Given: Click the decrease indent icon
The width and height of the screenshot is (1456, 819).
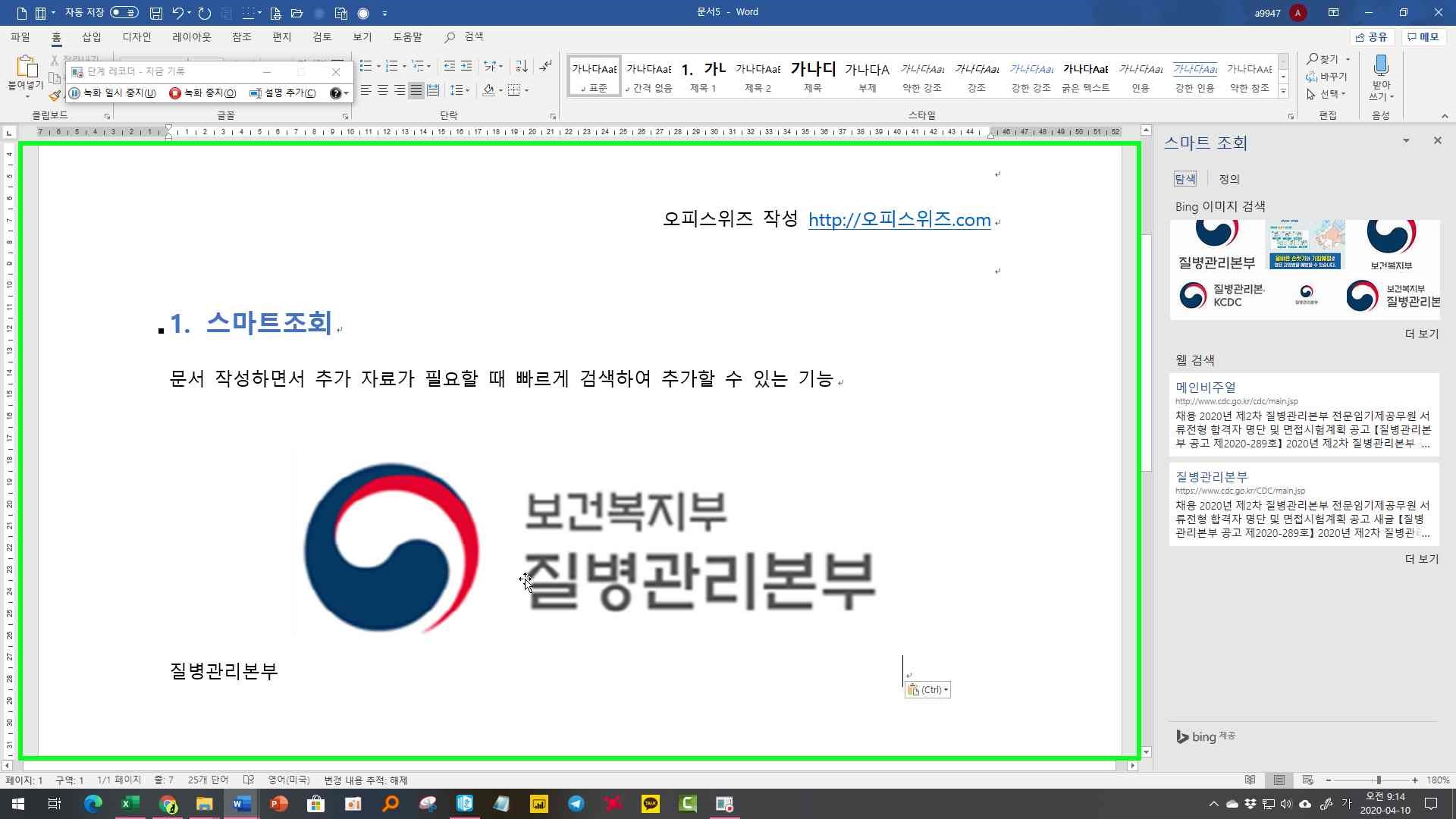Looking at the screenshot, I should tap(450, 66).
